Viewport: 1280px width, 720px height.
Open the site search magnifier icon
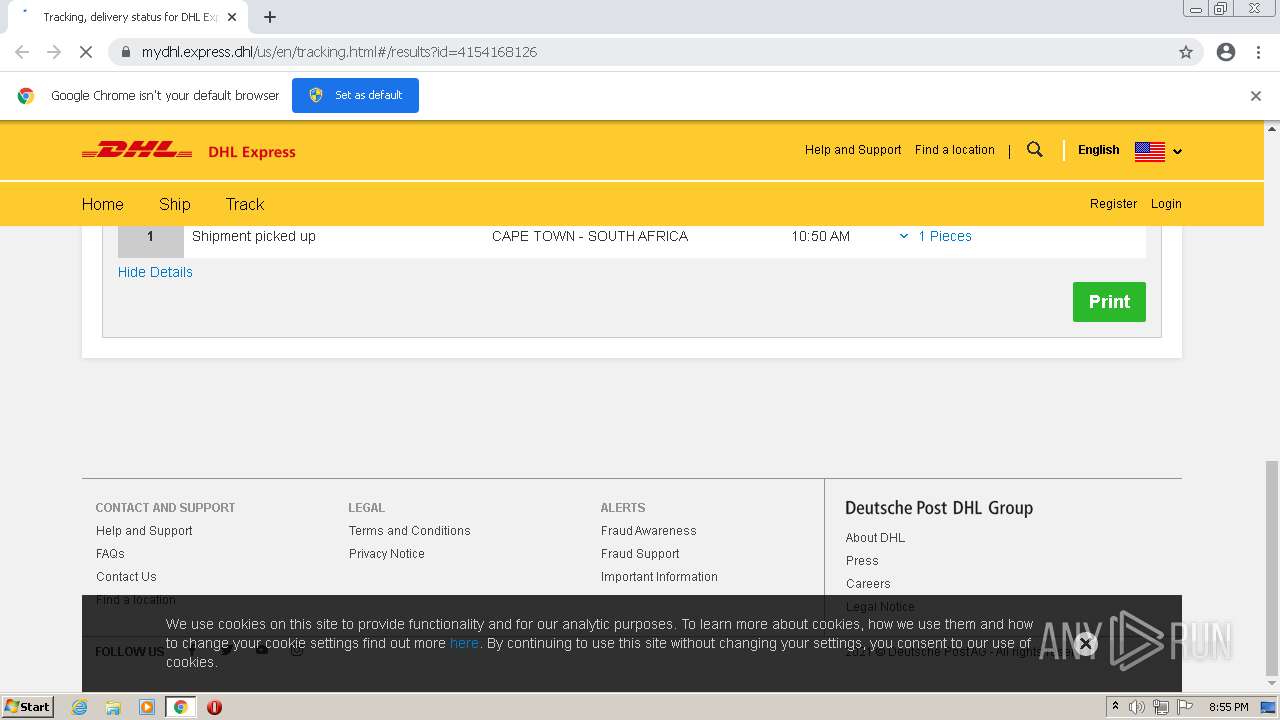pos(1035,150)
